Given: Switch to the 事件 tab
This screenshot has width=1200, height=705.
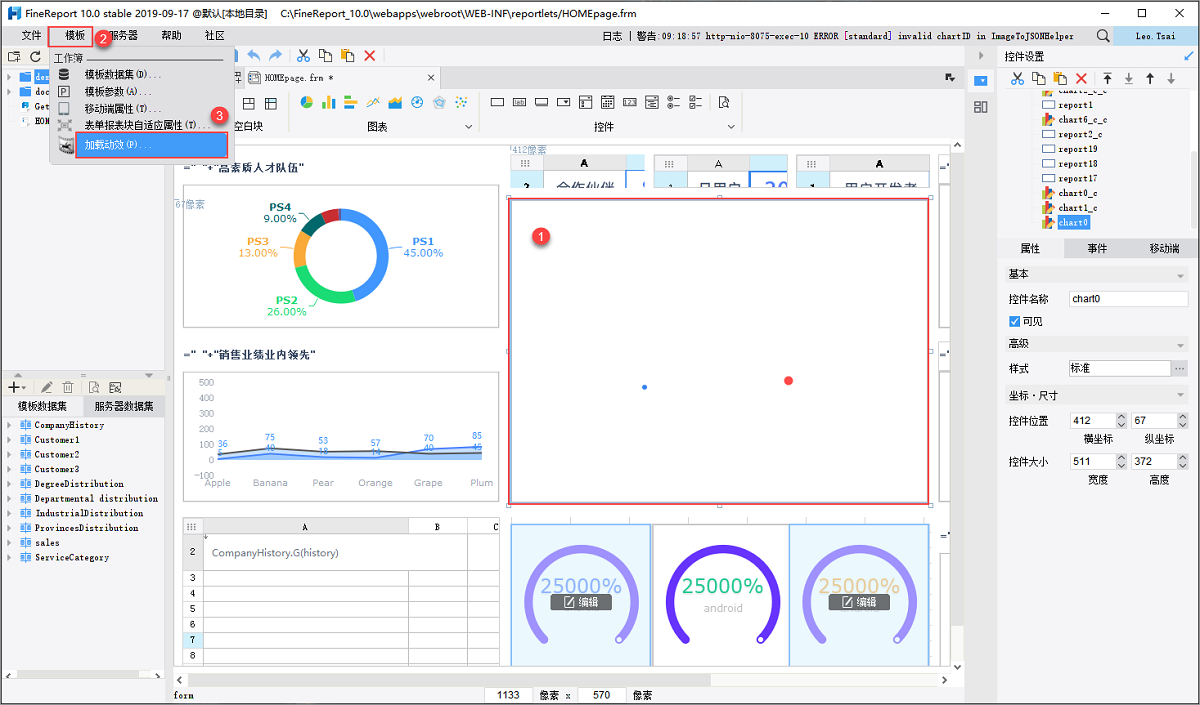Looking at the screenshot, I should tap(1097, 249).
